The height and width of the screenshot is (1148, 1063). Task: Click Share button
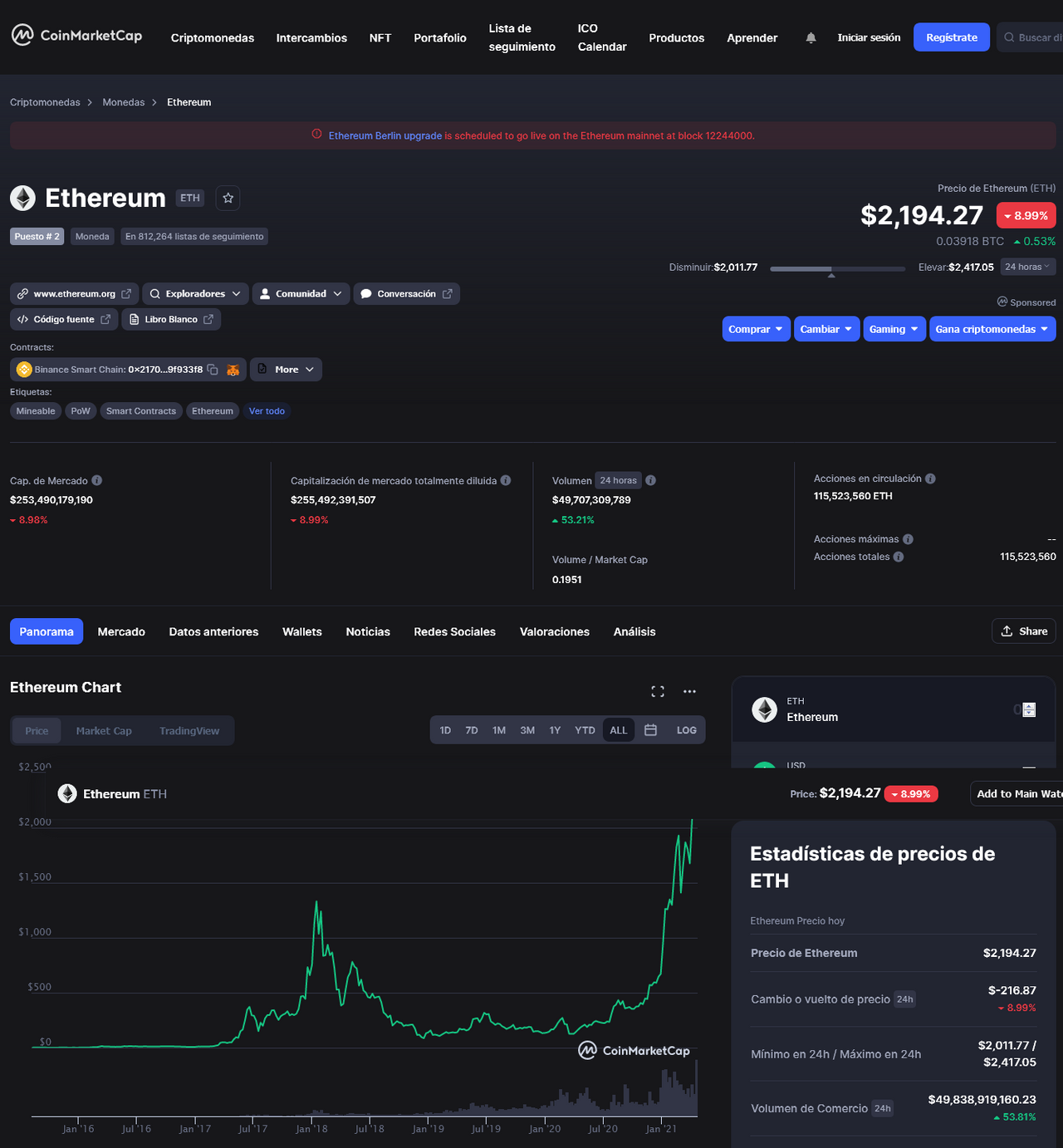click(1024, 631)
